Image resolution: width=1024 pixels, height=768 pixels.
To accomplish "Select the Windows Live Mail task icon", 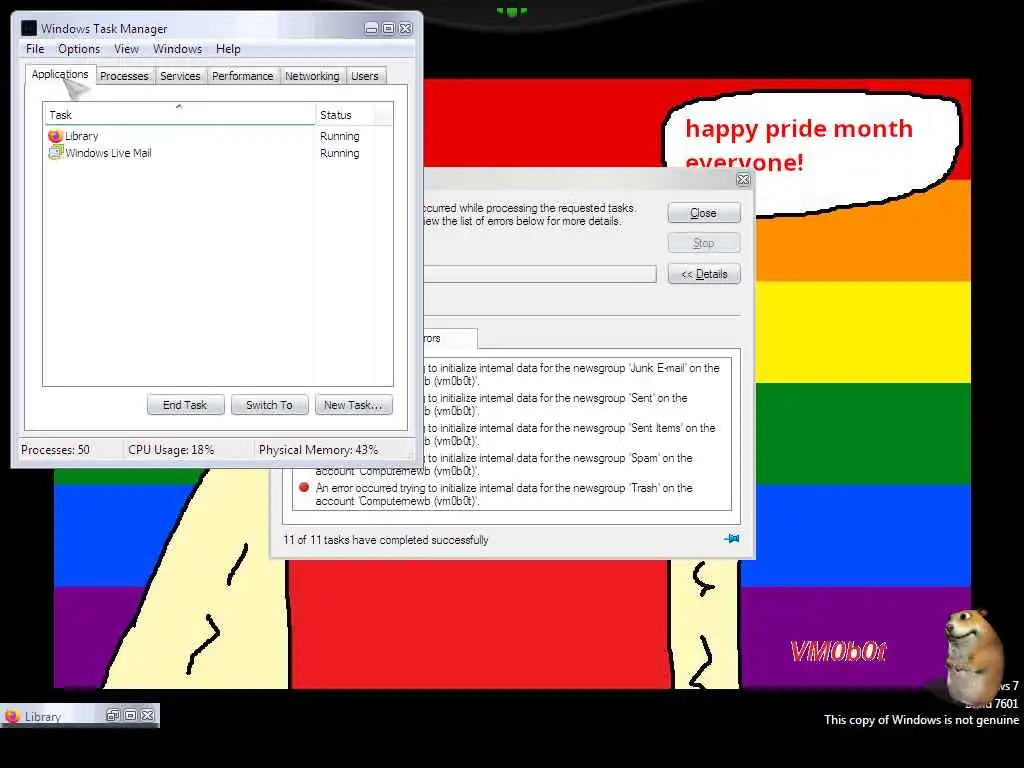I will (x=55, y=153).
